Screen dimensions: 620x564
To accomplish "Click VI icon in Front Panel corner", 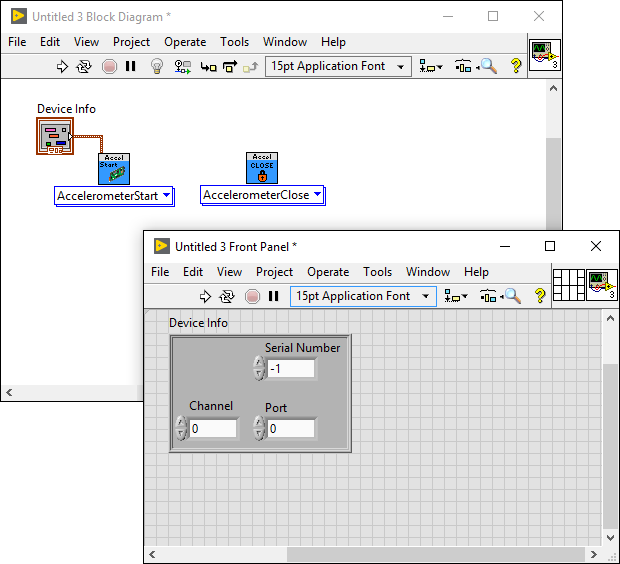I will click(602, 285).
